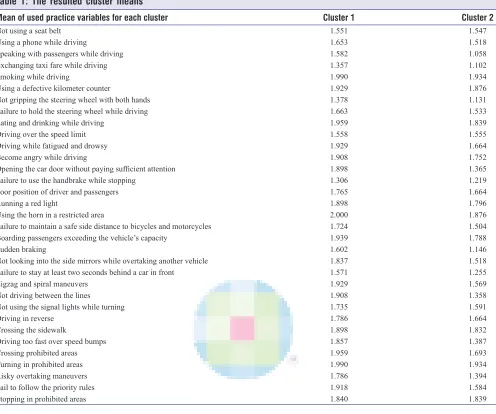Screen dimensions: 496x414
Task: Select Cluster 1 value 1.378 for steering grip
Action: click(339, 100)
